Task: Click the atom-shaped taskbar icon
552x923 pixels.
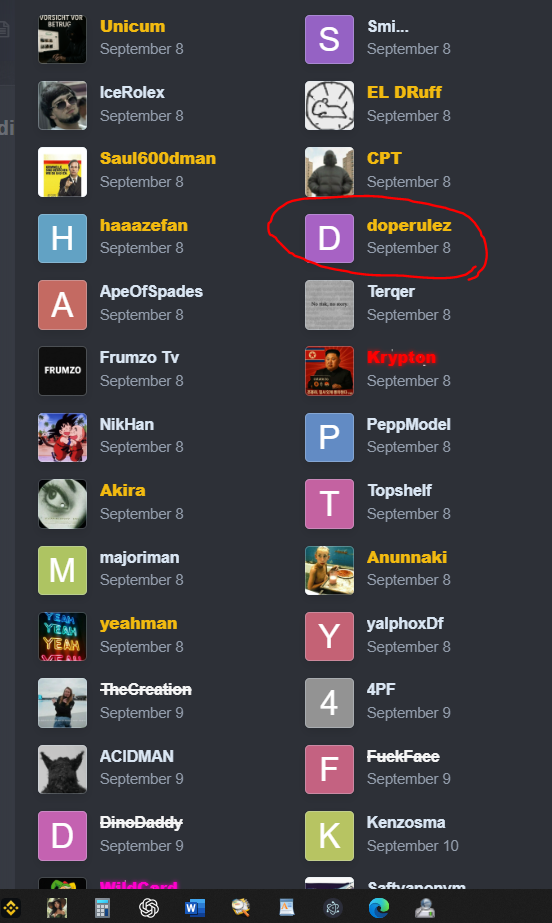Action: coord(332,908)
